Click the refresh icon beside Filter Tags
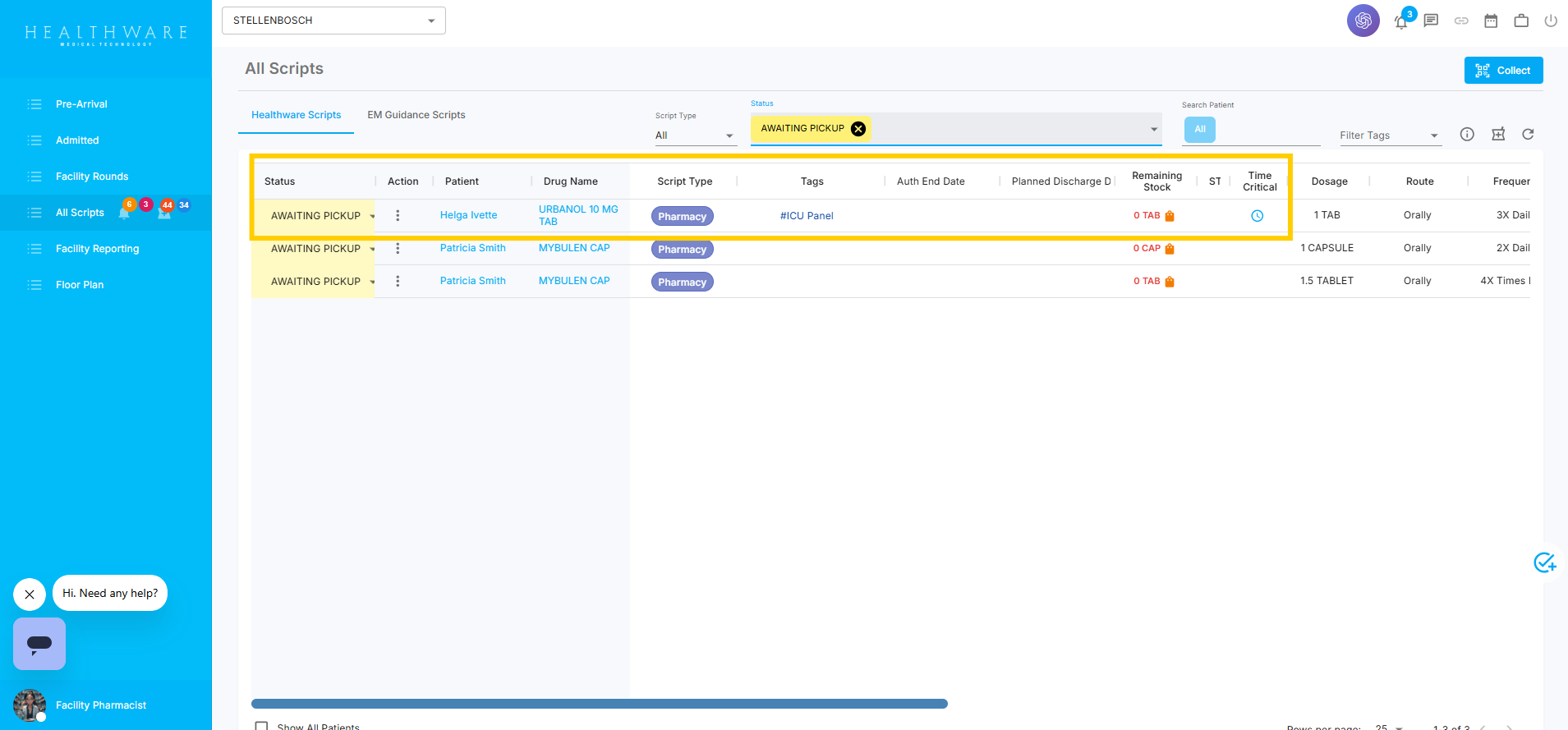Image resolution: width=1568 pixels, height=730 pixels. [1528, 134]
